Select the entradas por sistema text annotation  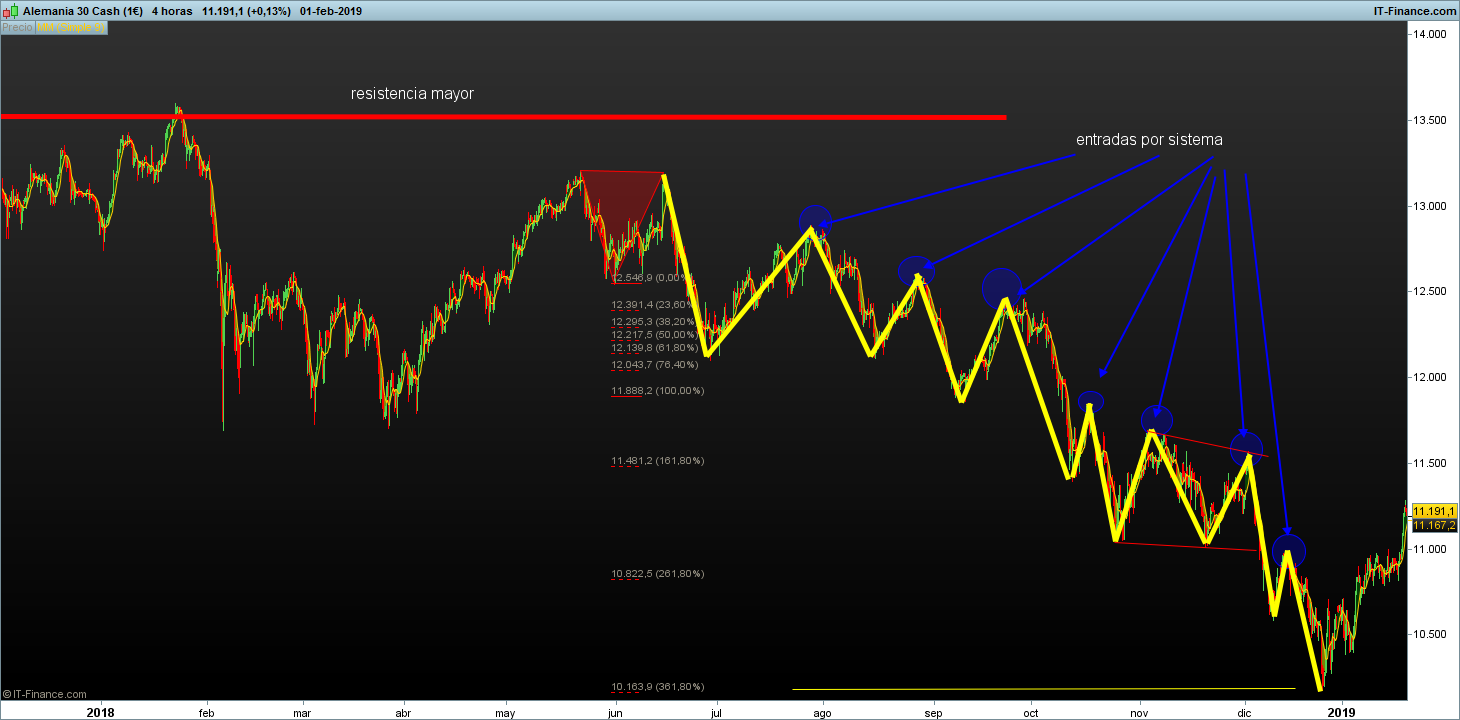(x=1149, y=140)
